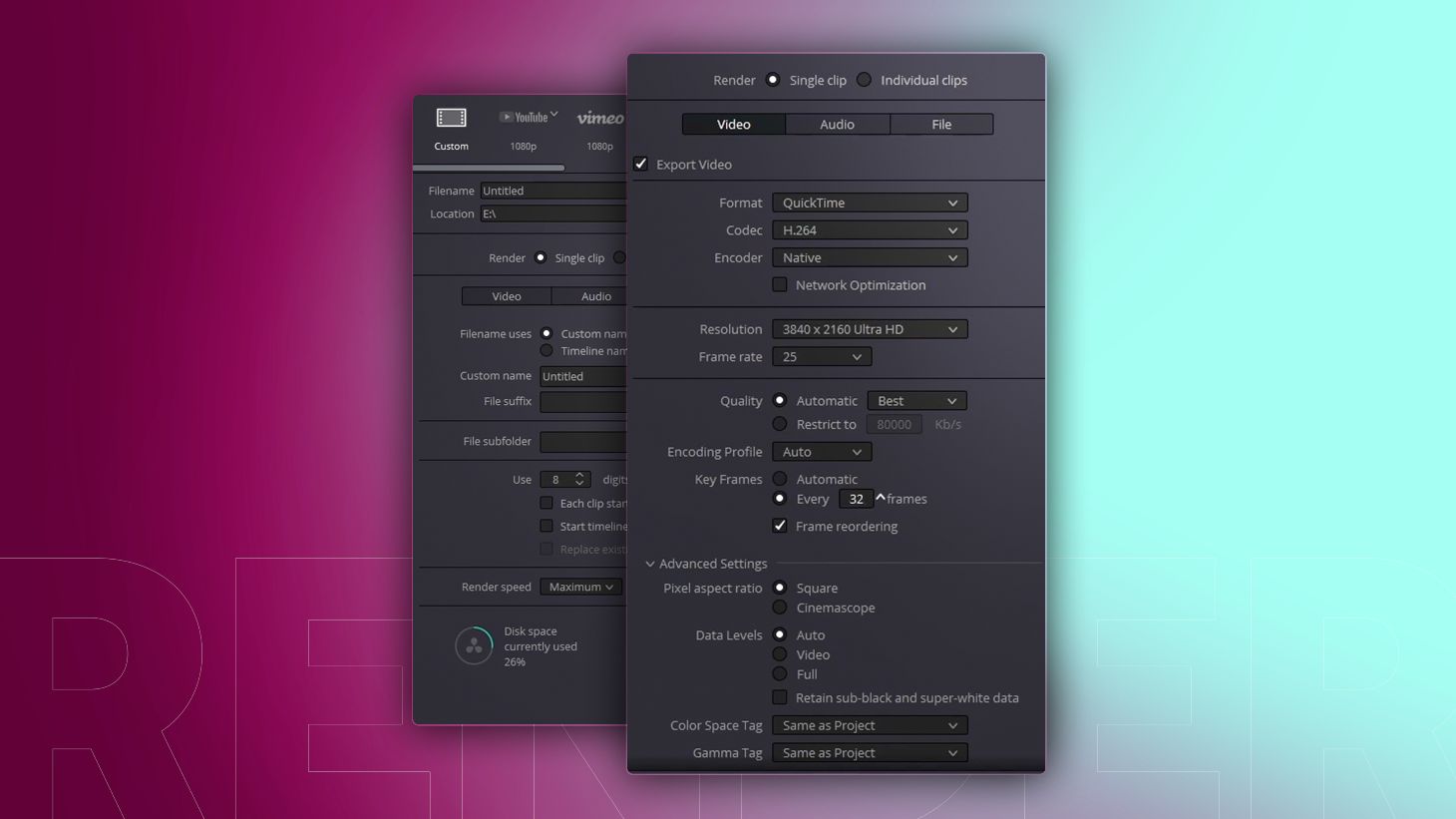Click the disk space usage indicator icon
This screenshot has width=1456, height=819.
474,645
